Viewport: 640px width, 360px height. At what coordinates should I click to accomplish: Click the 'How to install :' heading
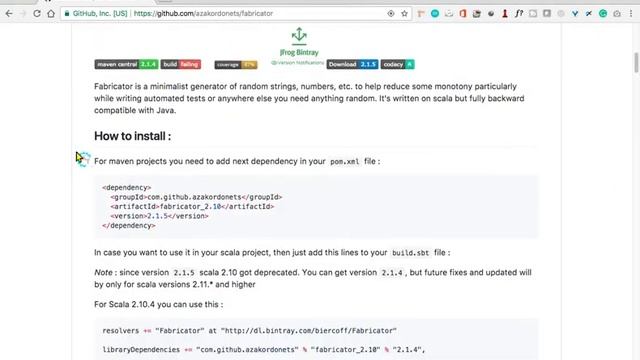click(x=133, y=136)
